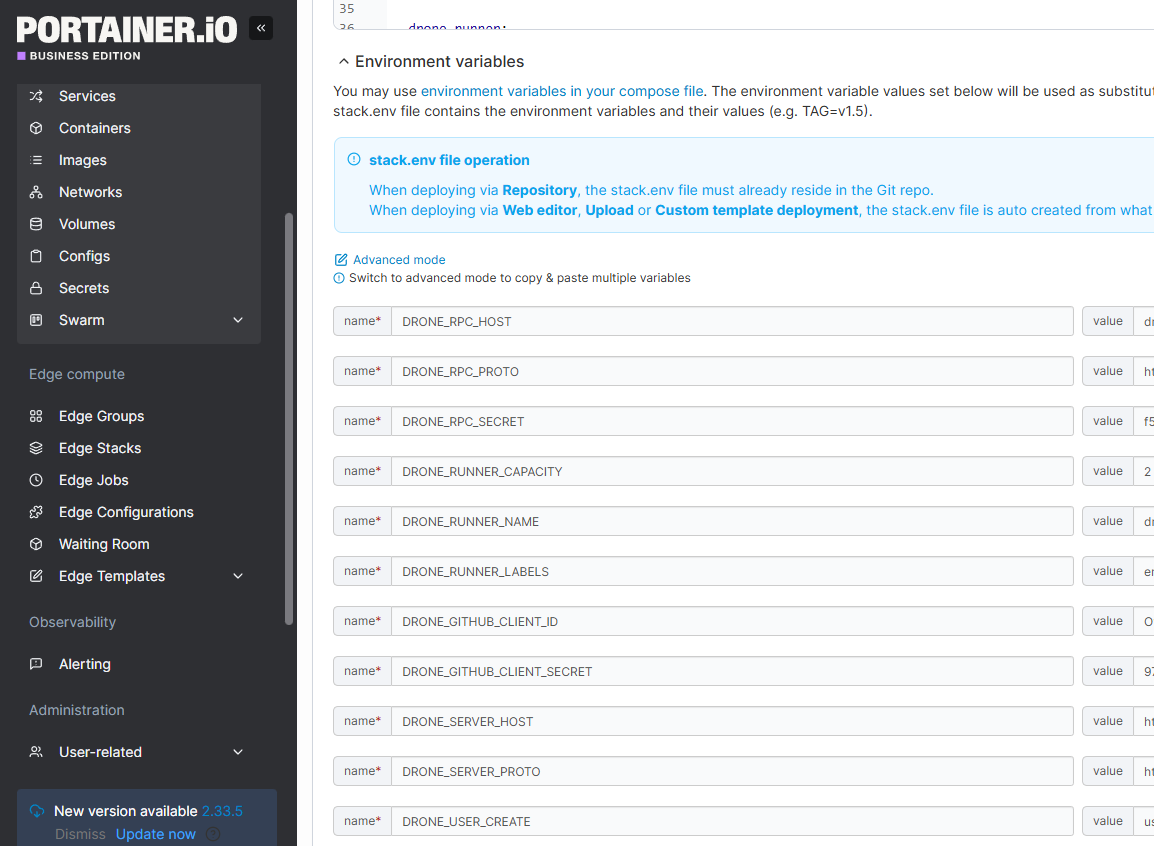1154x846 pixels.
Task: Collapse the Environment variables section
Action: [x=344, y=62]
